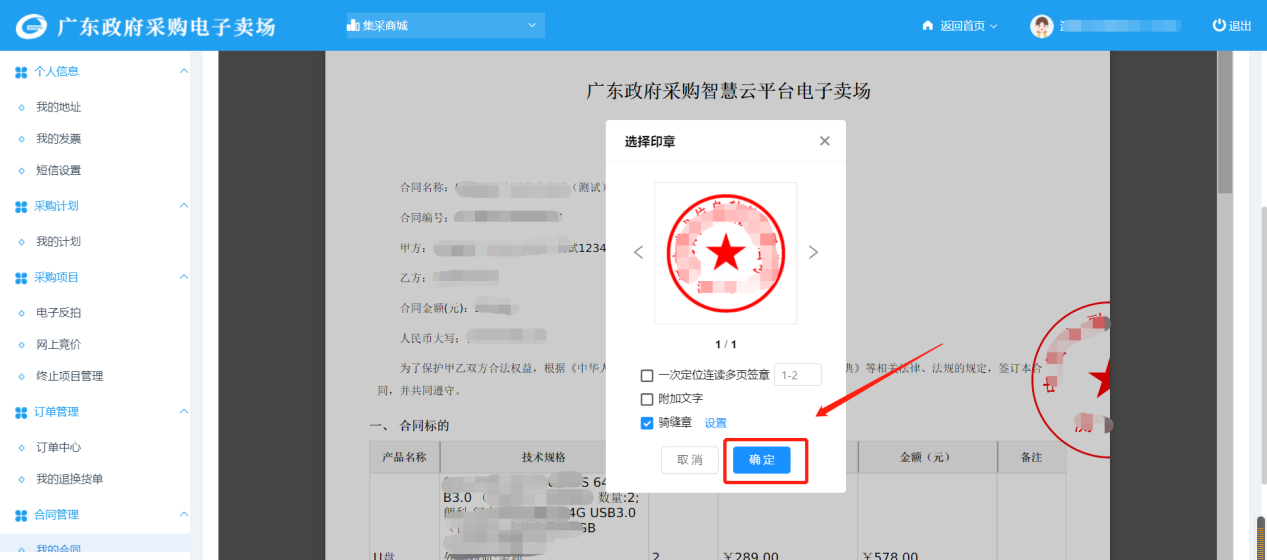Viewport: 1267px width, 560px height.
Task: Click the 采购项目 group icon
Action: [21, 277]
